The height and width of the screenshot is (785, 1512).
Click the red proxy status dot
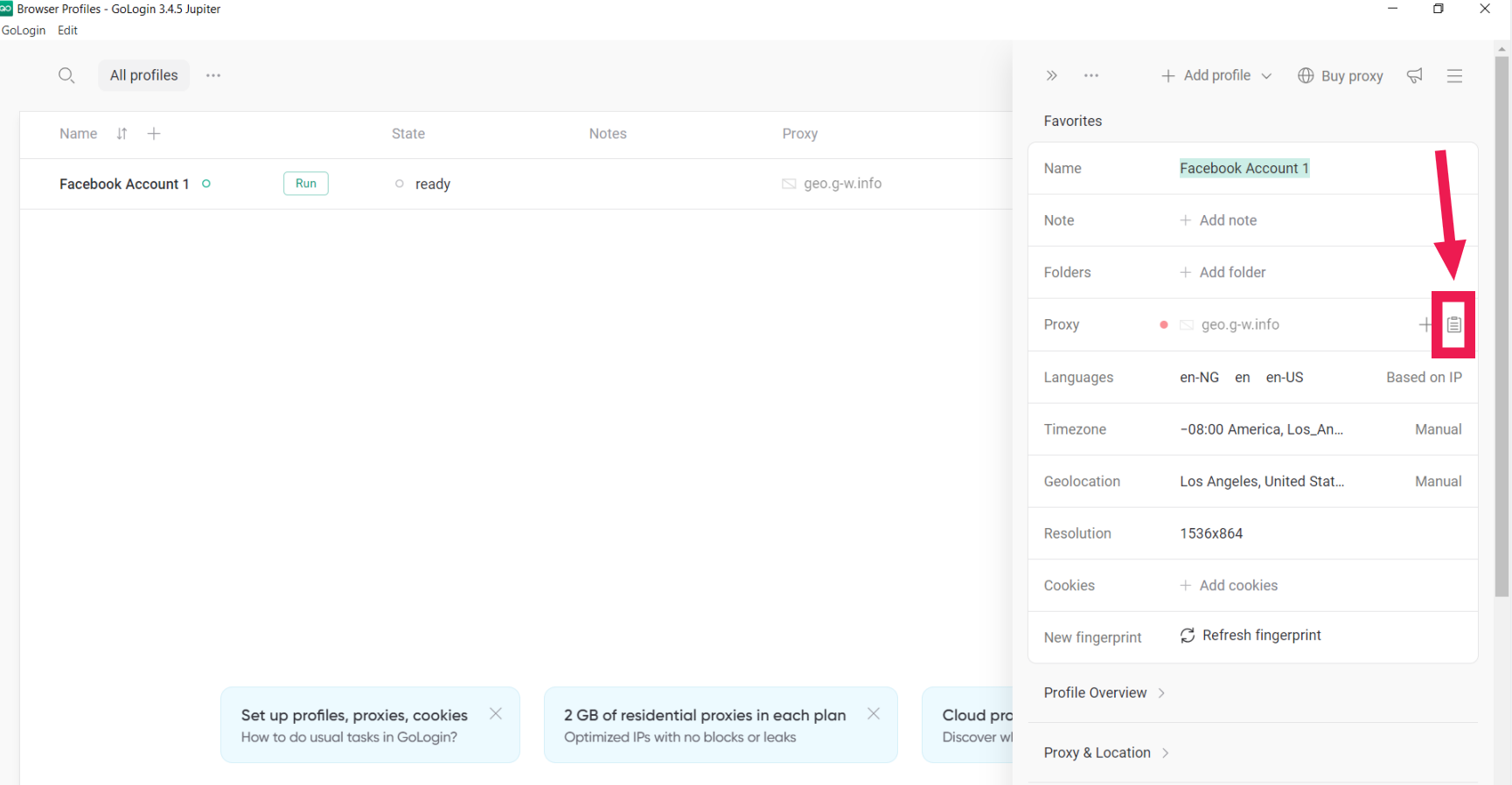pyautogui.click(x=1163, y=324)
